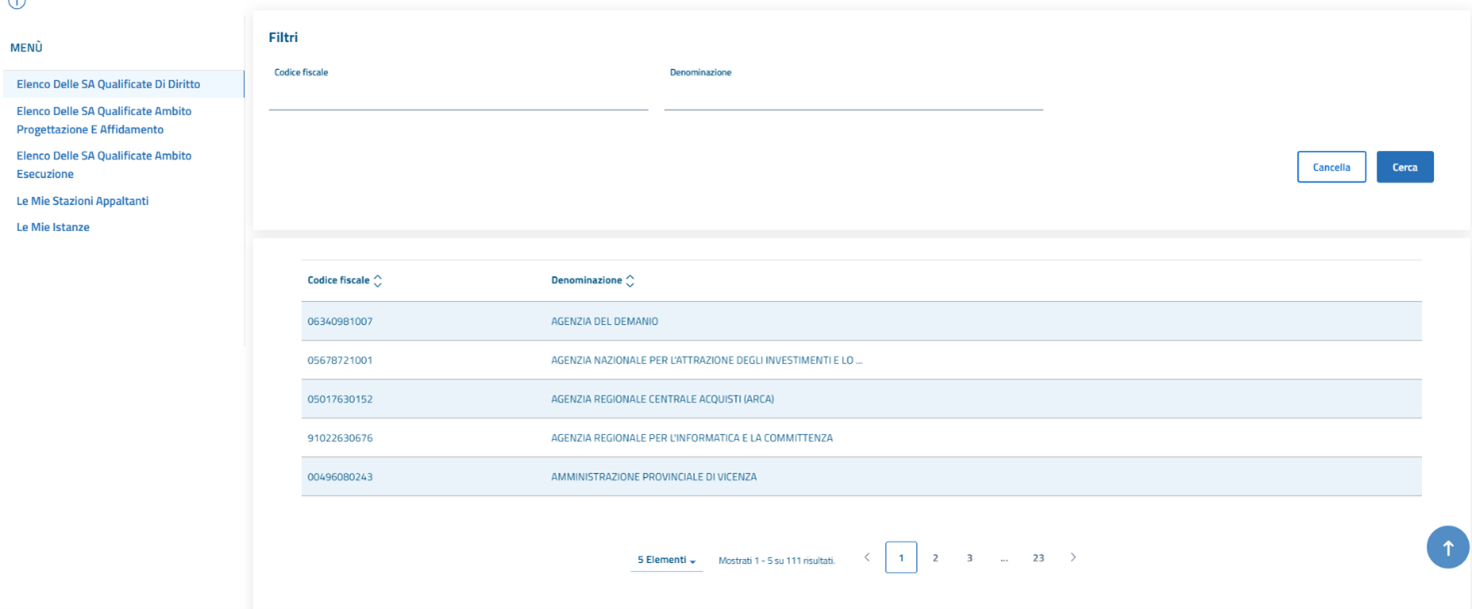
Task: Open the 5 Elementi page-size dropdown
Action: coord(666,560)
